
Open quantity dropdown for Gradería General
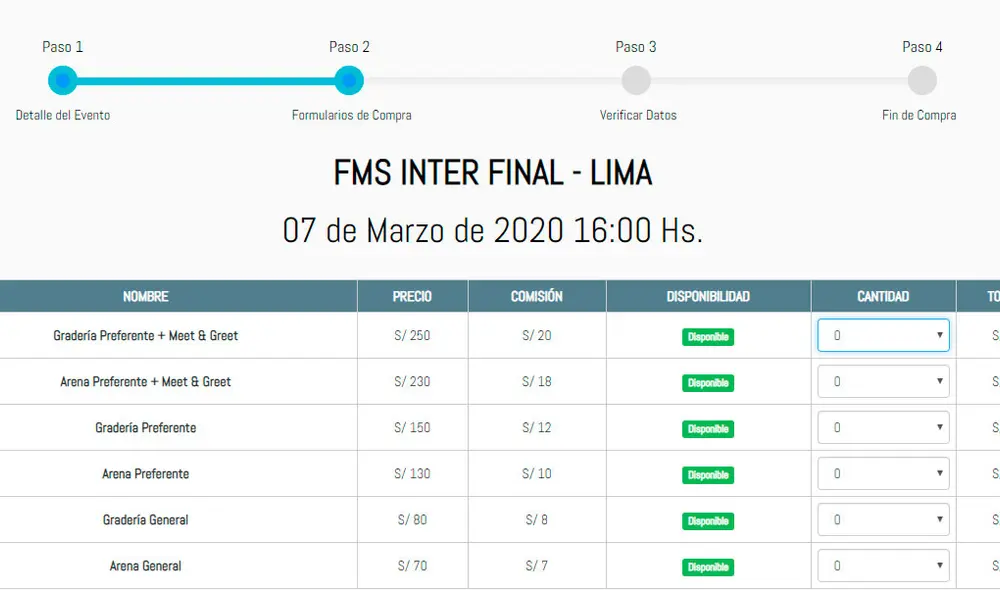click(x=883, y=519)
